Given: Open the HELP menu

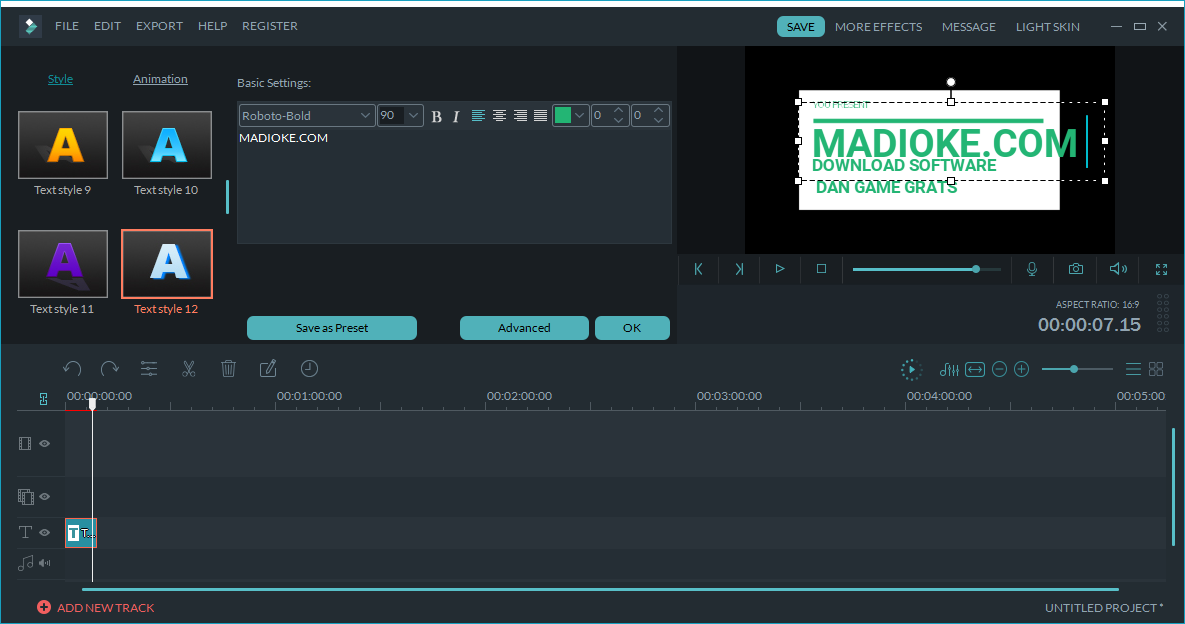Looking at the screenshot, I should click(212, 26).
